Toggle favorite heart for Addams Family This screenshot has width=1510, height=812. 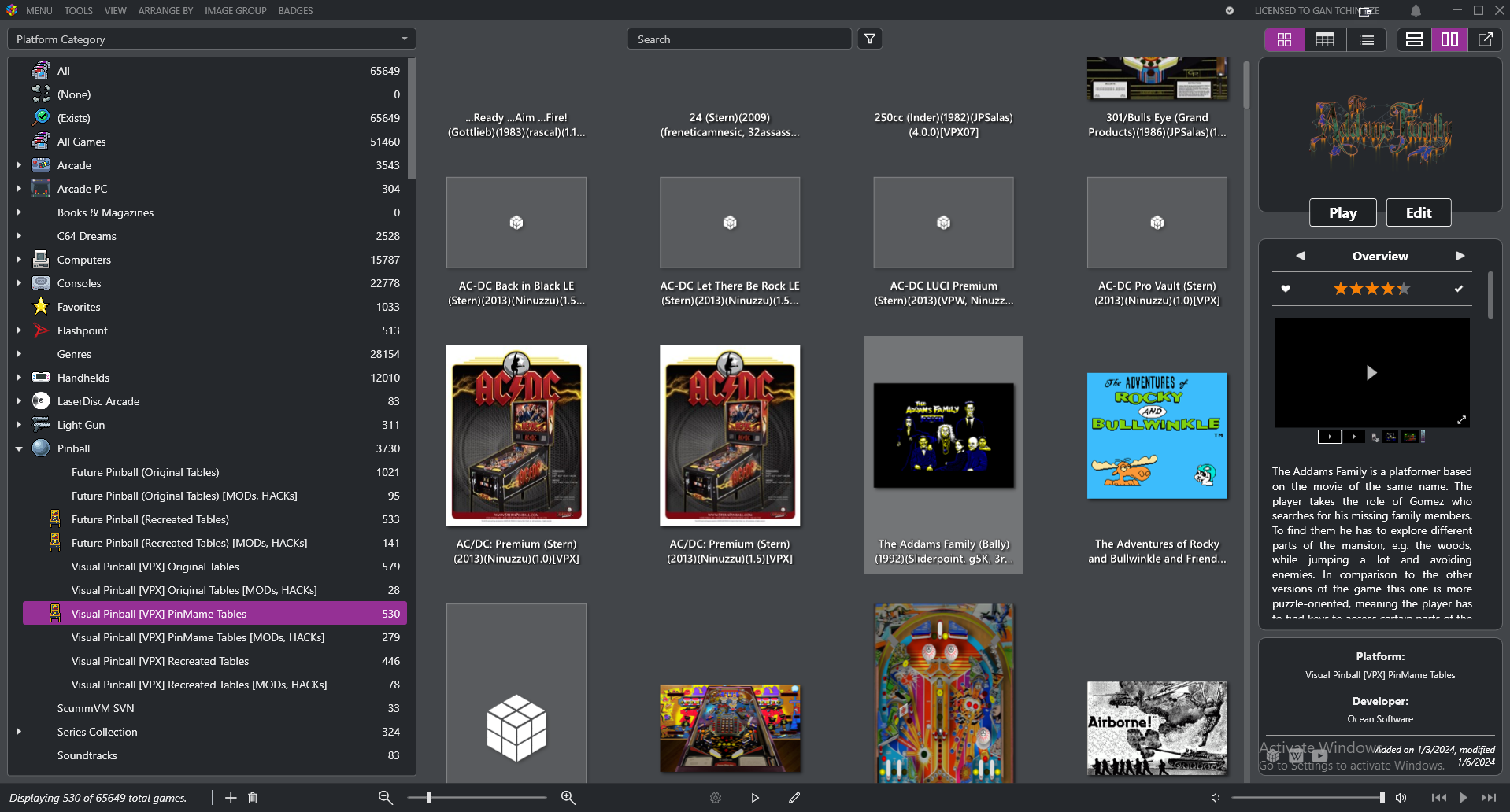(1286, 289)
